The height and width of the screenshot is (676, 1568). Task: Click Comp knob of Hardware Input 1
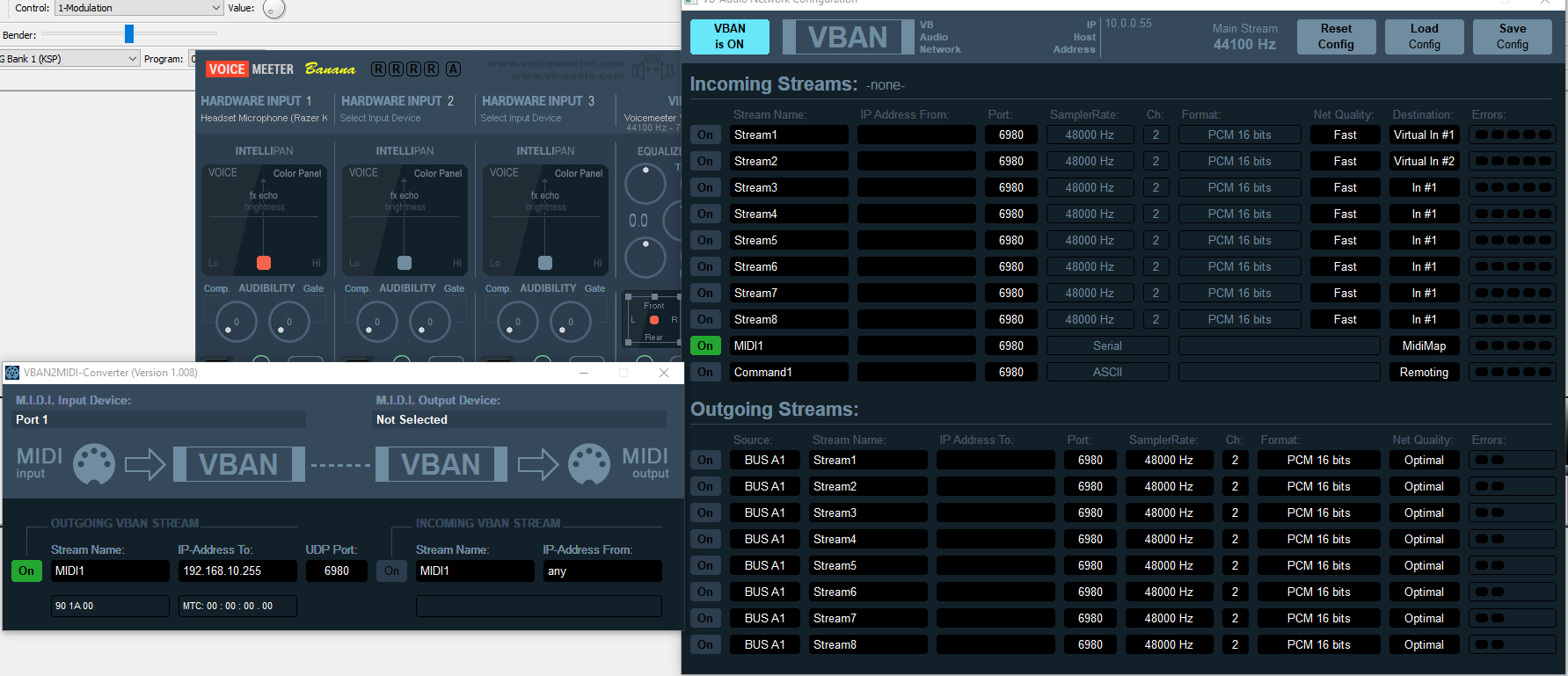(x=236, y=322)
